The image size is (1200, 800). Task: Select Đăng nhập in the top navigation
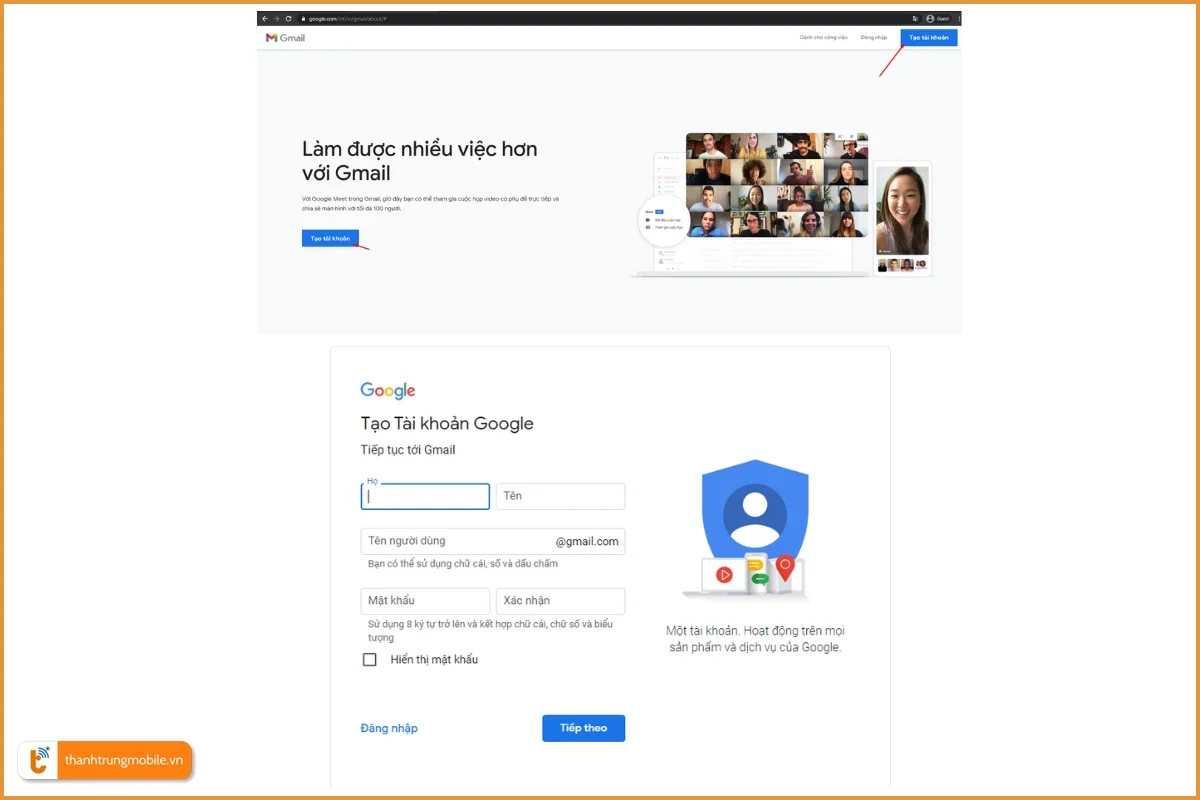click(874, 36)
